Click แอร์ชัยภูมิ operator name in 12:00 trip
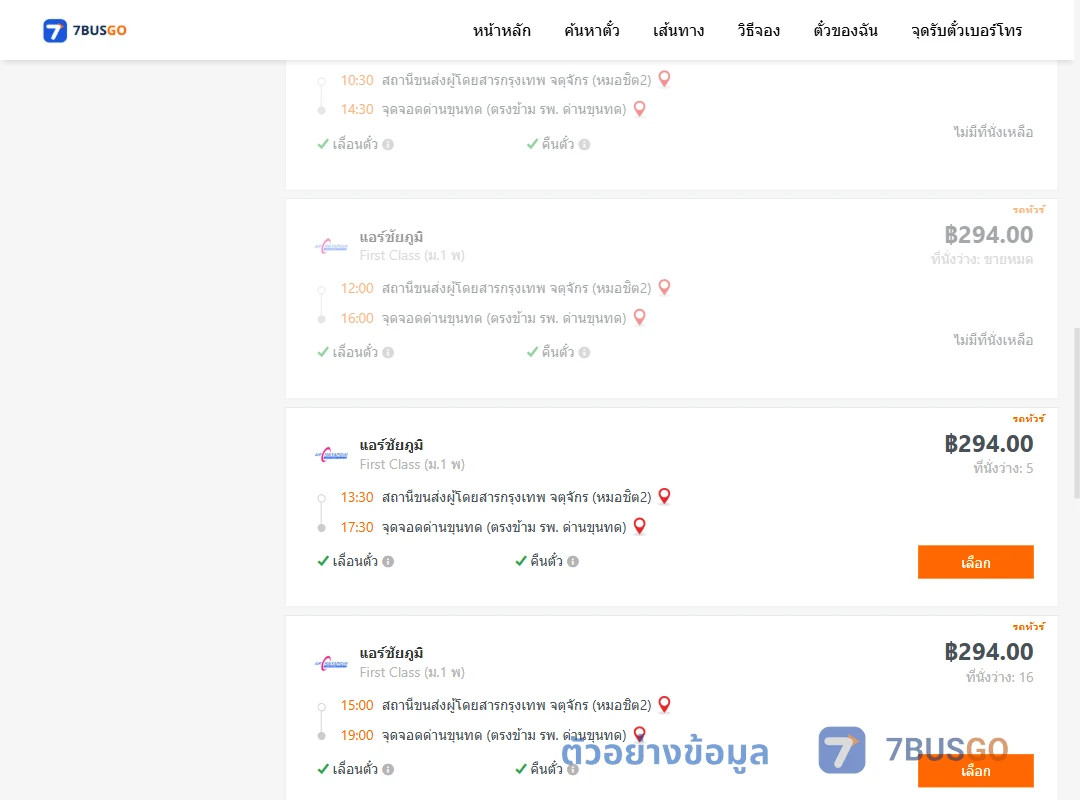This screenshot has height=800, width=1080. [391, 237]
